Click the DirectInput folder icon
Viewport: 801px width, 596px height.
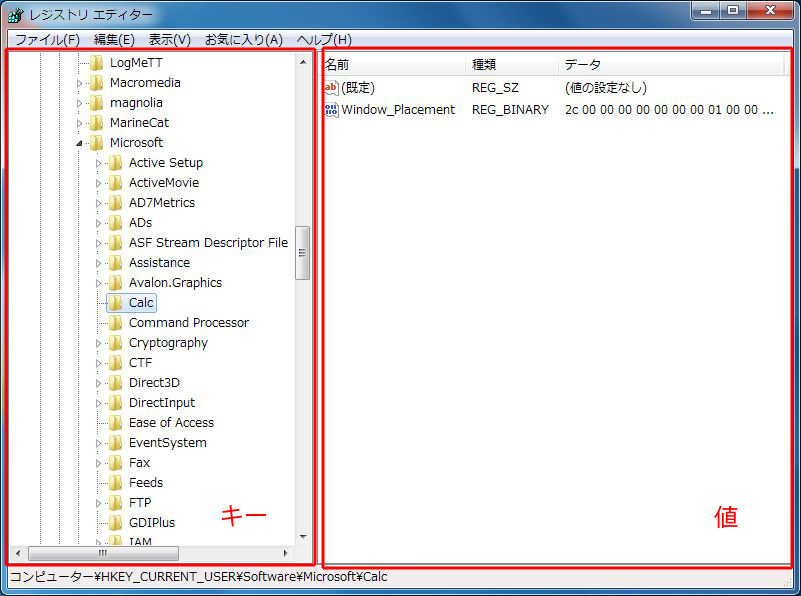[x=115, y=403]
